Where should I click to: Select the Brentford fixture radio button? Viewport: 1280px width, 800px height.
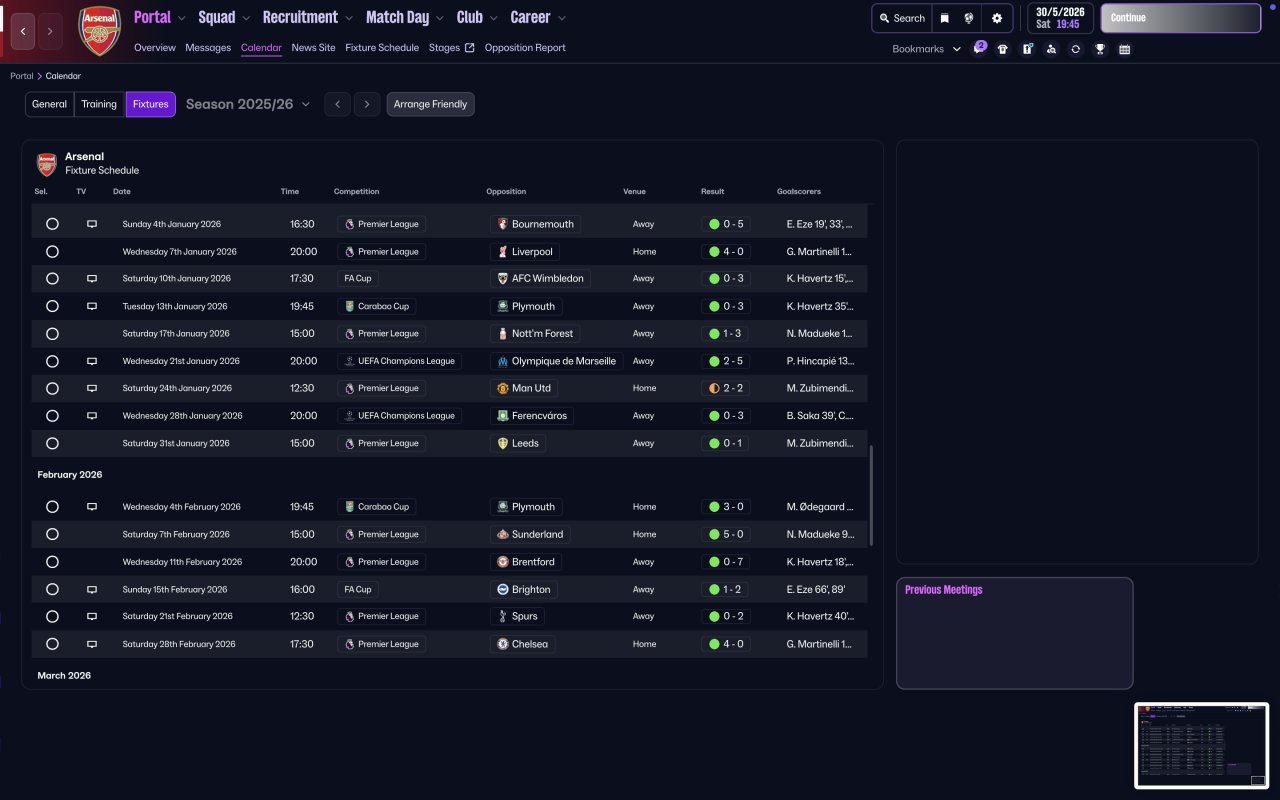tap(52, 562)
